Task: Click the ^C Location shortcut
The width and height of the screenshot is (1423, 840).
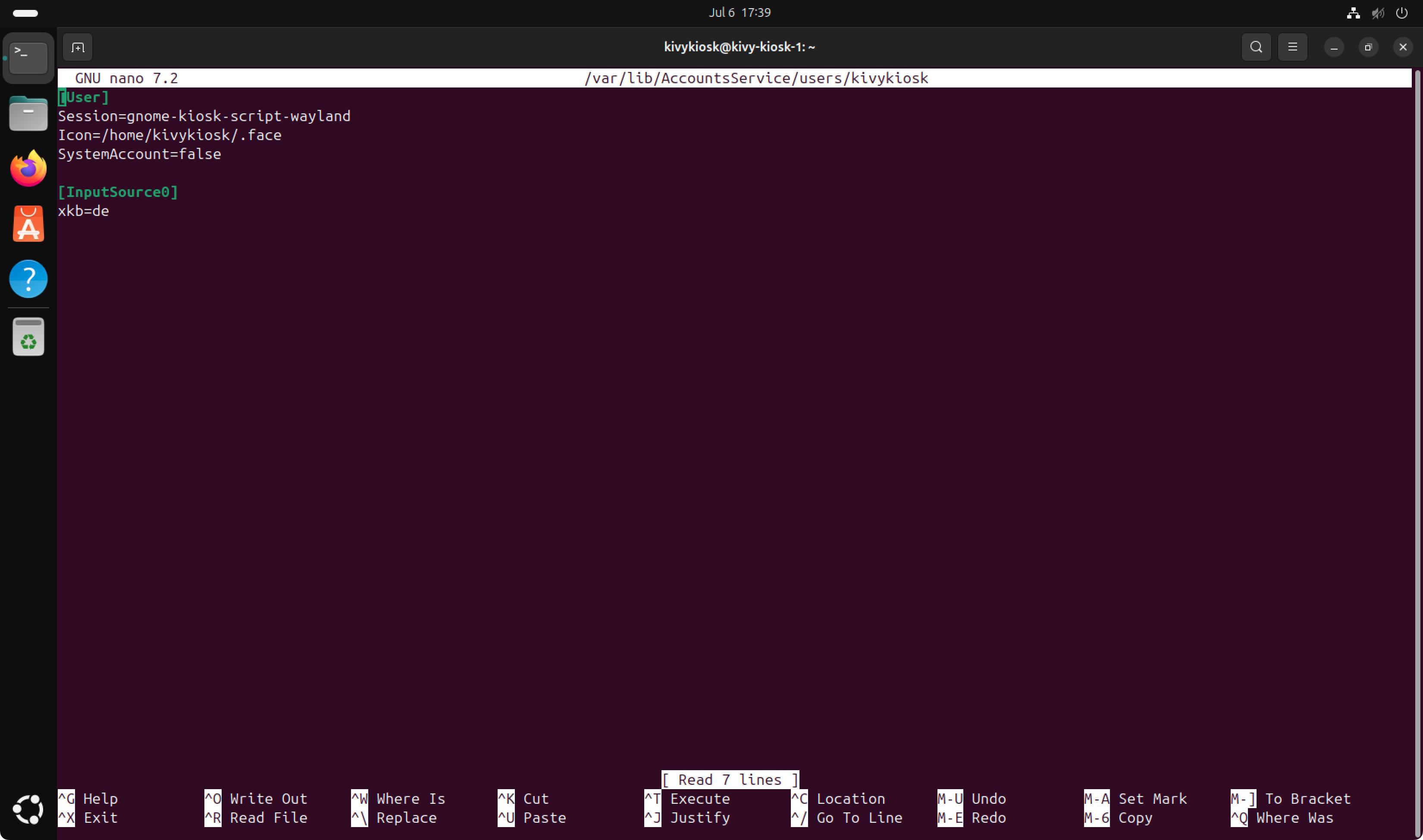Action: [838, 799]
